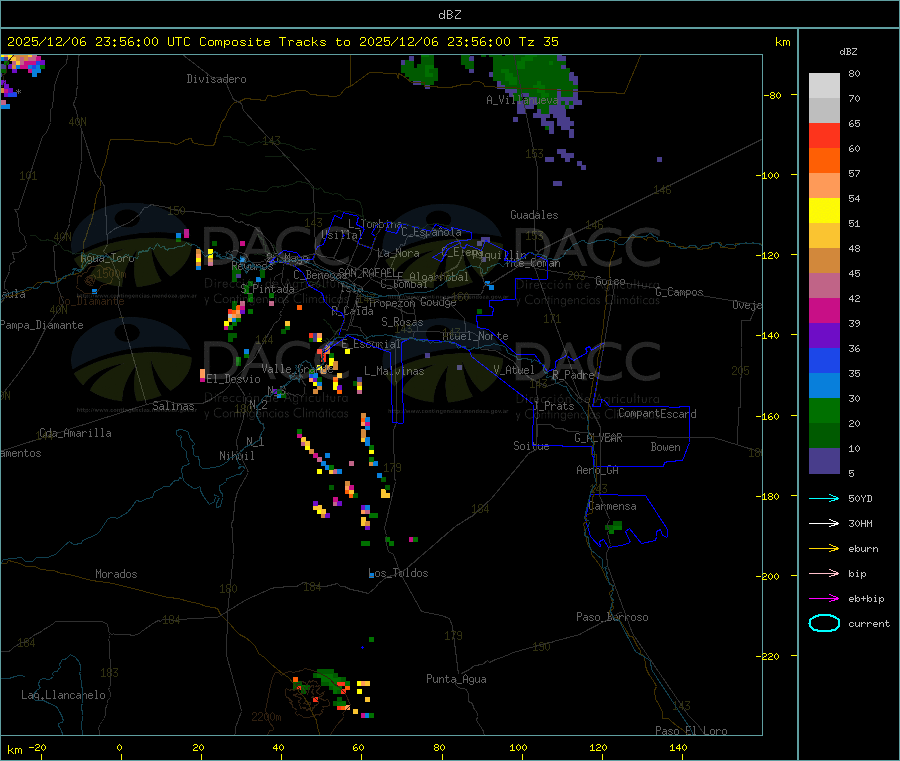
Task: Select the Punta_Agua place label
Action: coord(456,679)
